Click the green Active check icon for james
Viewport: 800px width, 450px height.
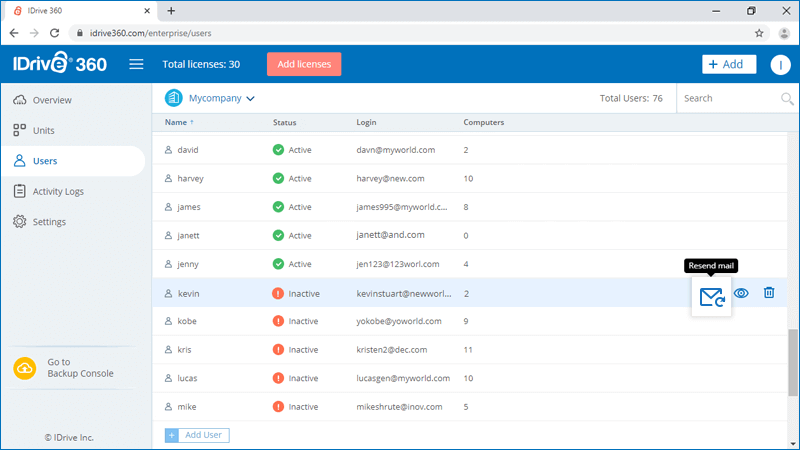[278, 207]
